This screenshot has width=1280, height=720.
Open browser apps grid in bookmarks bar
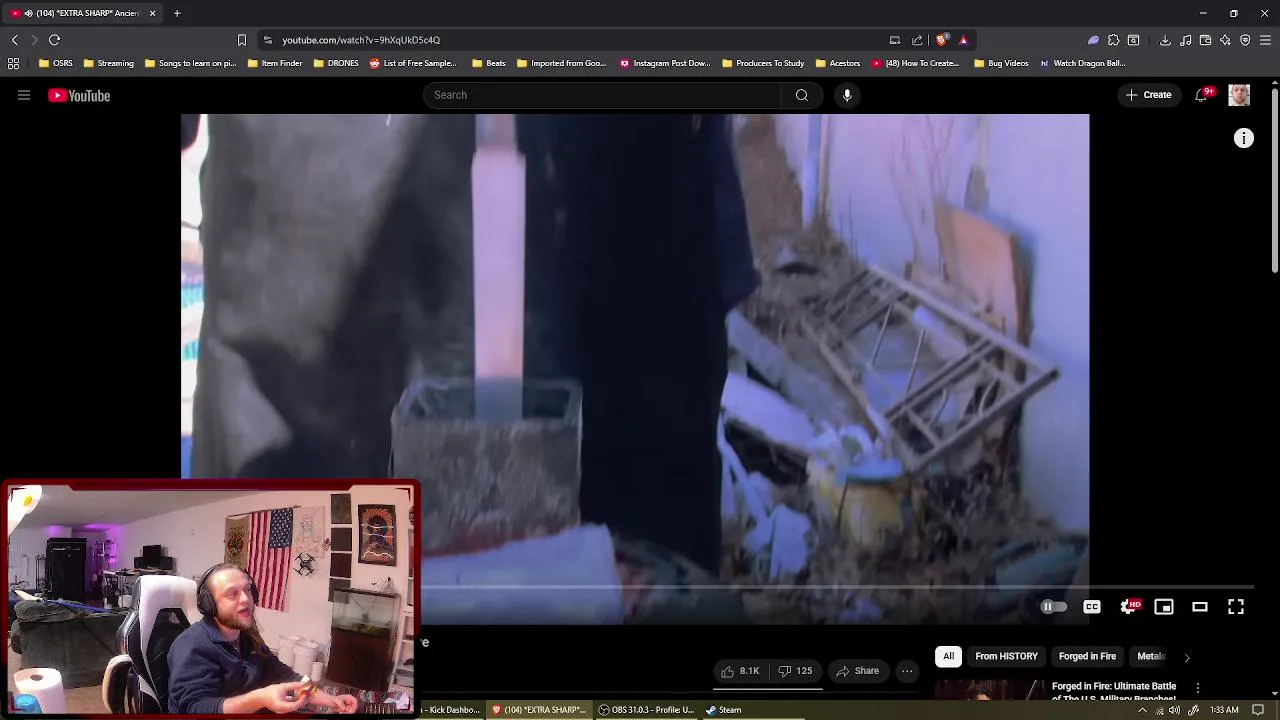(x=14, y=63)
